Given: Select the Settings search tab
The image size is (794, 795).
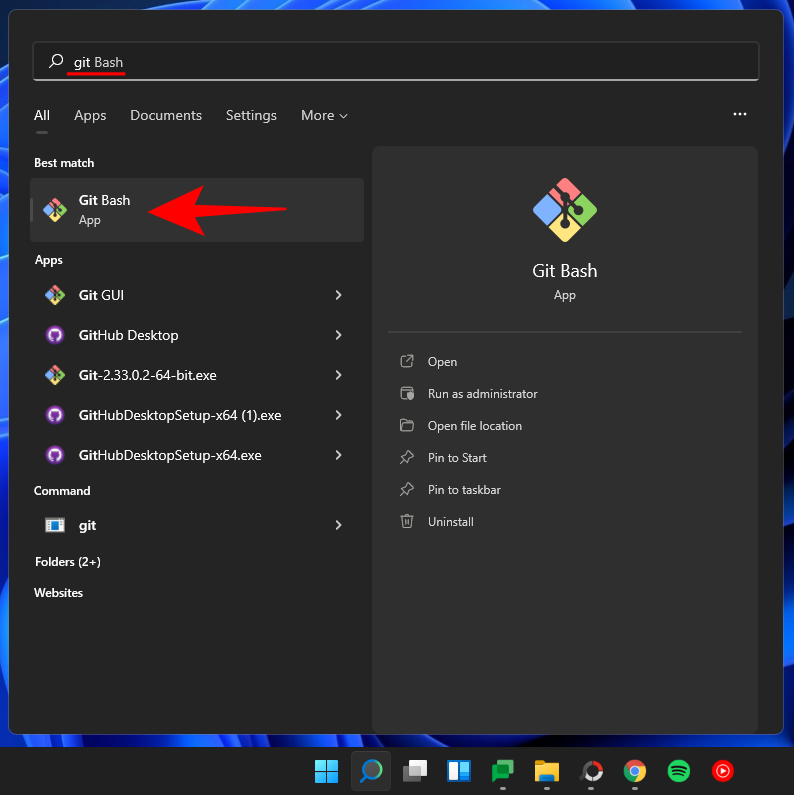Looking at the screenshot, I should pos(251,116).
